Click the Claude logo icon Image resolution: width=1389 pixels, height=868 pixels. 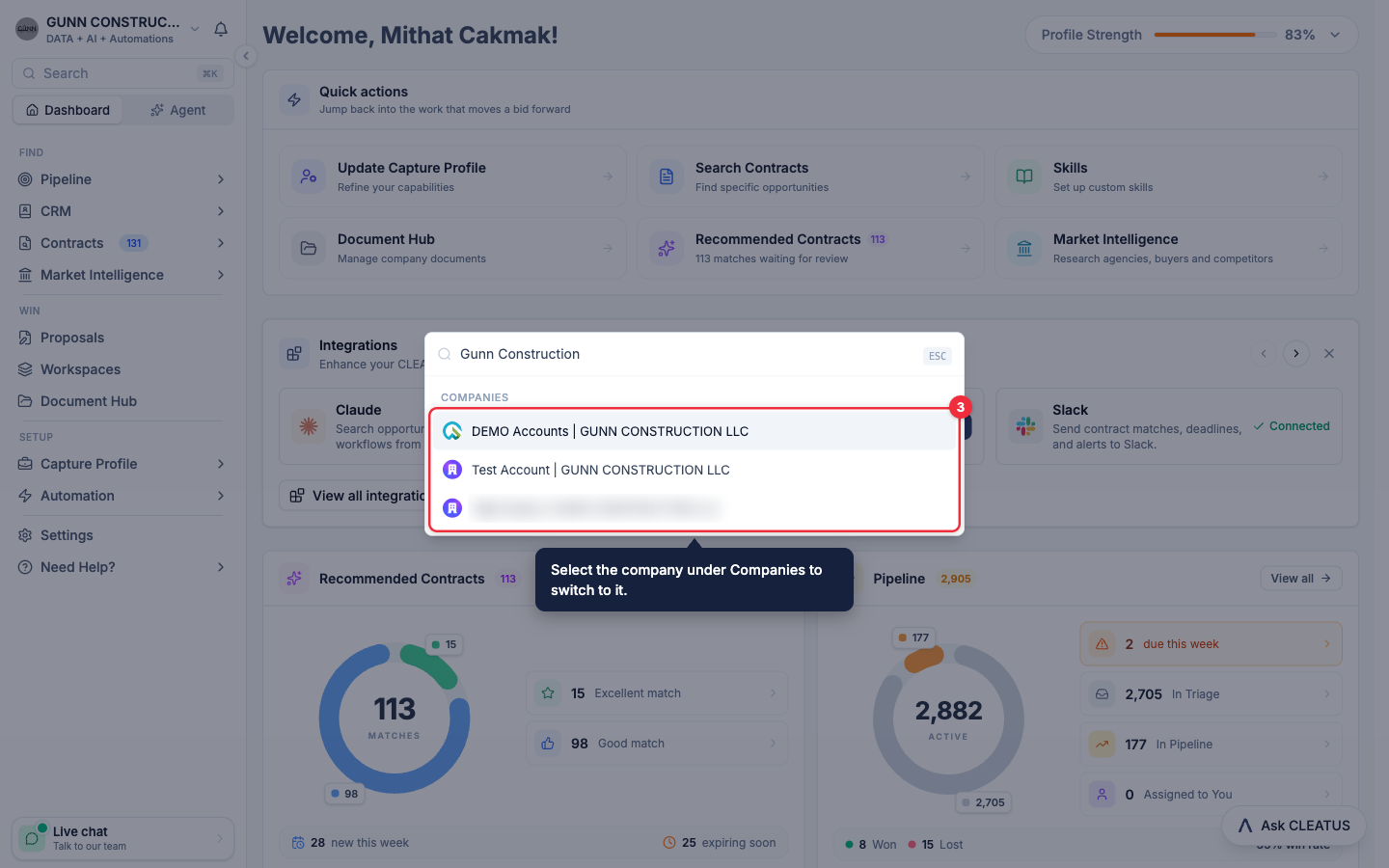click(x=309, y=425)
